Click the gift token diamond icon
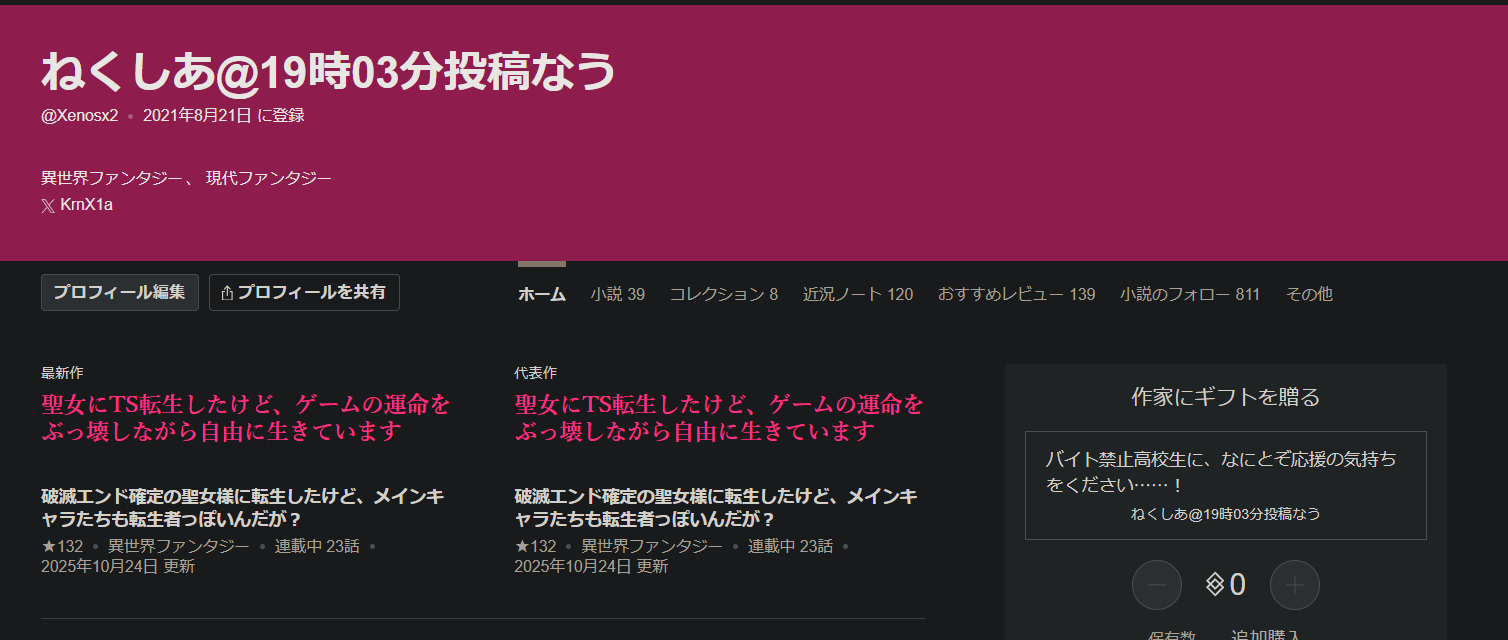This screenshot has width=1508, height=640. click(1215, 585)
